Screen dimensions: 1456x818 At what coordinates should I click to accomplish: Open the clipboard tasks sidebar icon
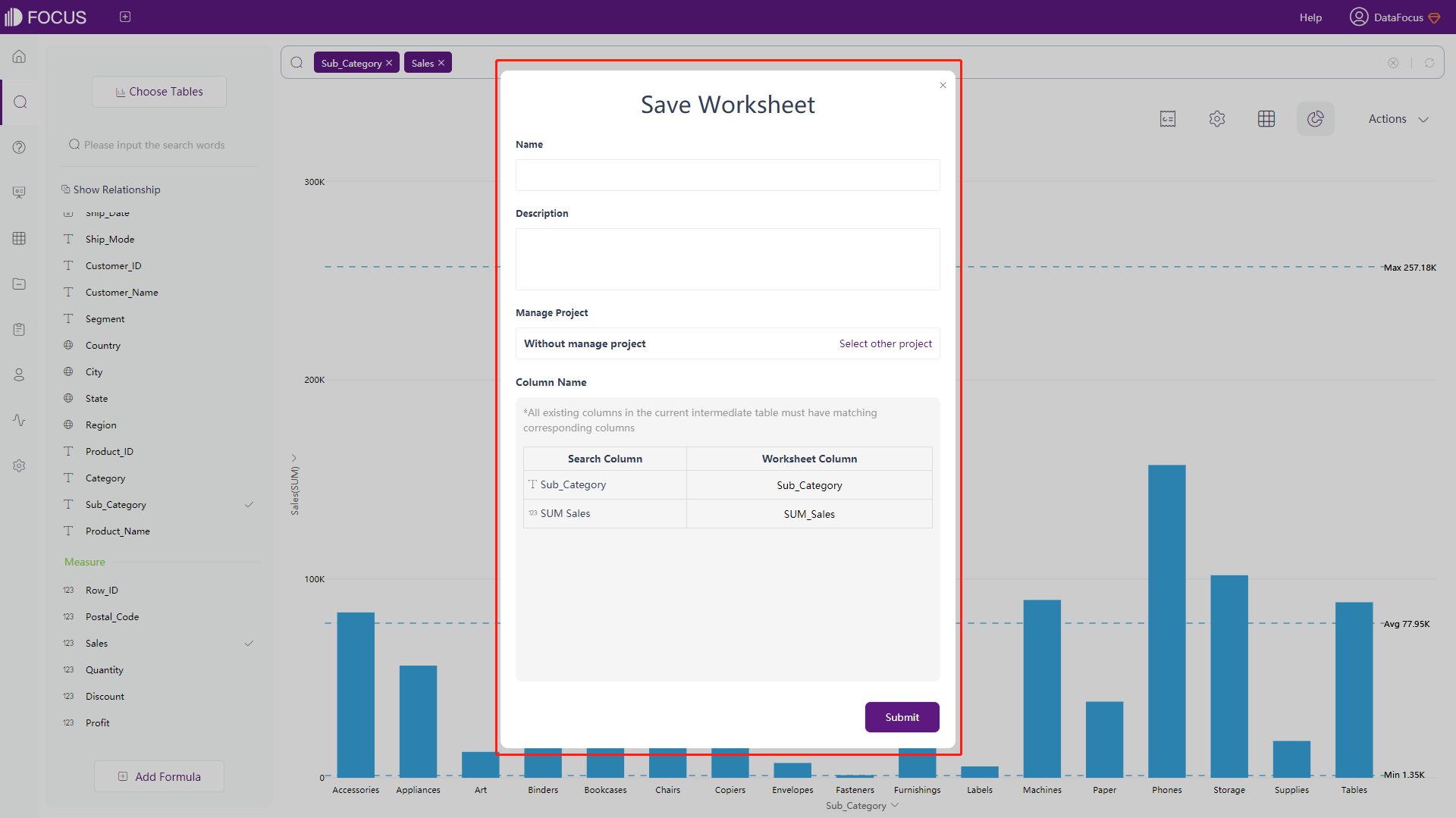click(20, 329)
